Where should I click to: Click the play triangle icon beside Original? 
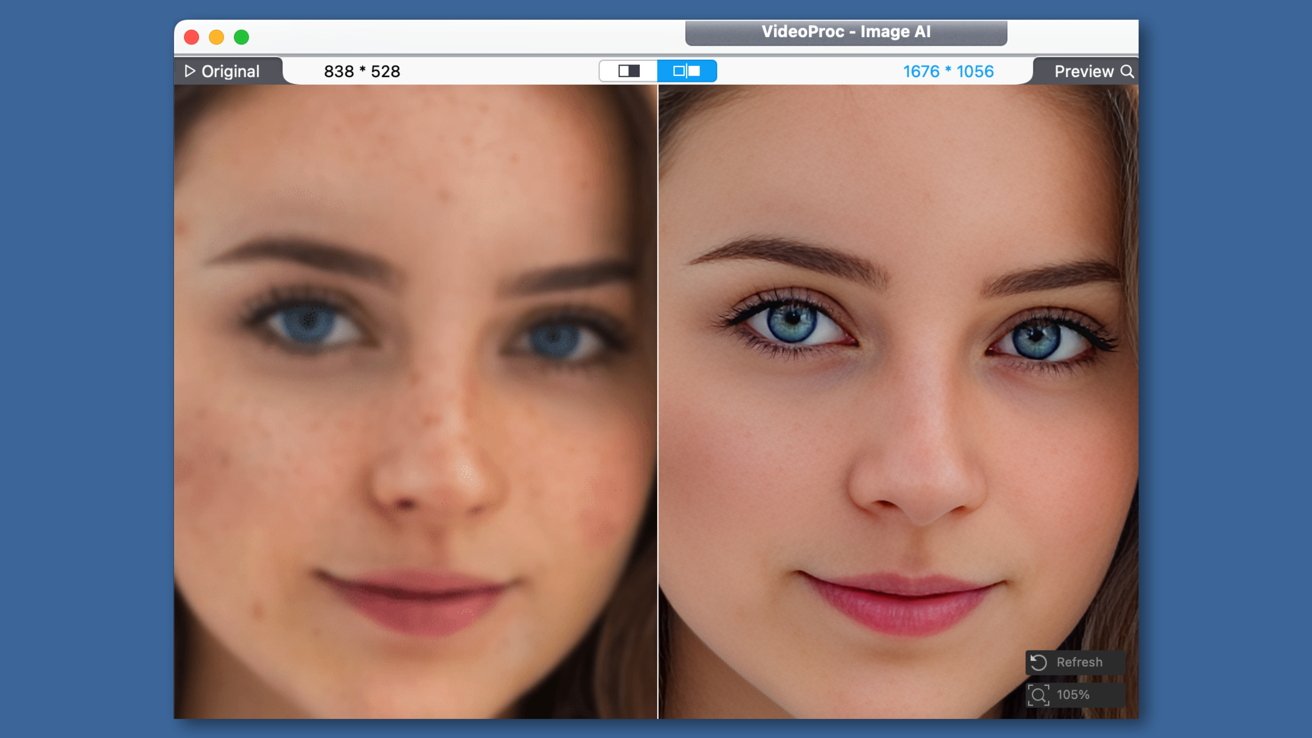coord(189,71)
